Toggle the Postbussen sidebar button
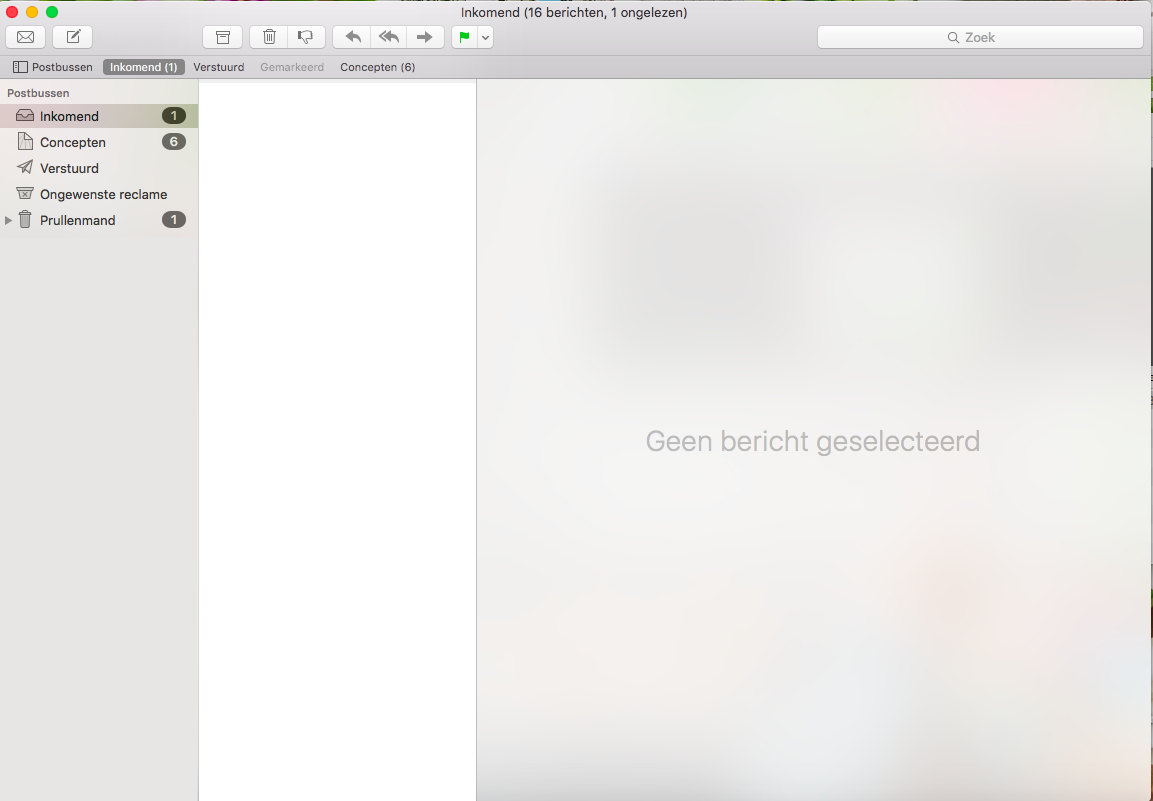Image resolution: width=1153 pixels, height=801 pixels. coord(52,67)
